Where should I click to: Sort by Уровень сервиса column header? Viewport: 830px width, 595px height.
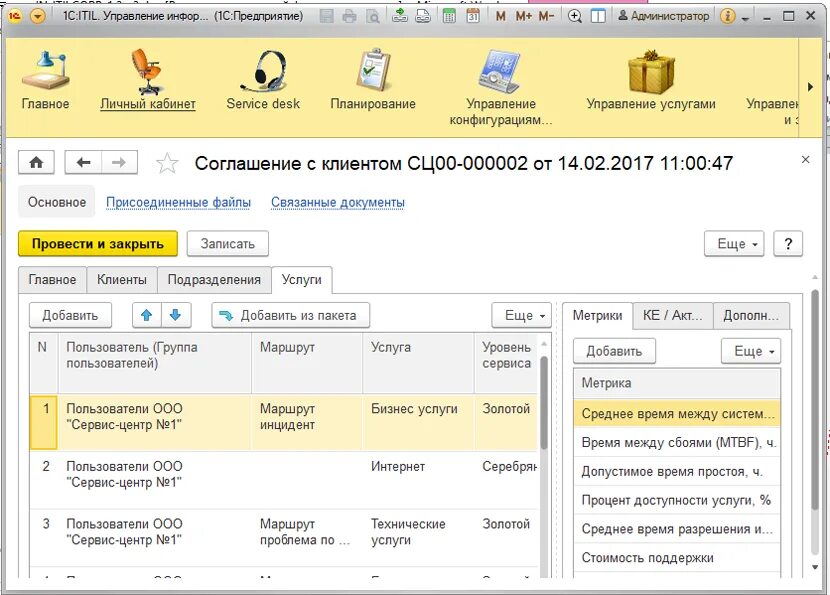pos(506,363)
